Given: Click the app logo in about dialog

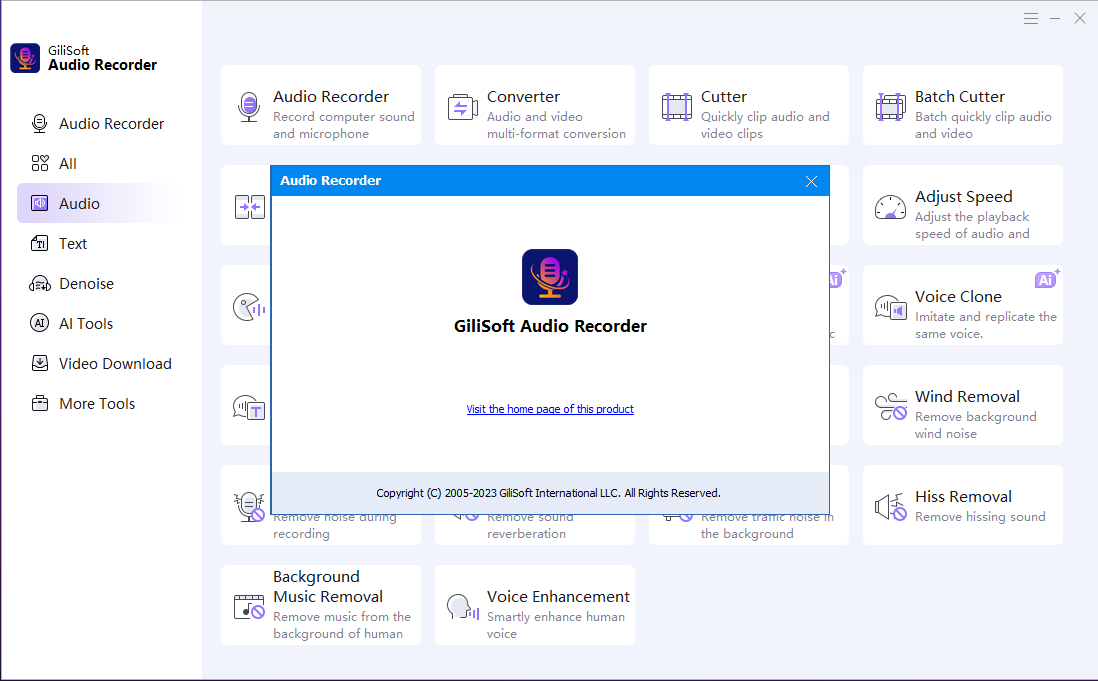Looking at the screenshot, I should point(550,277).
